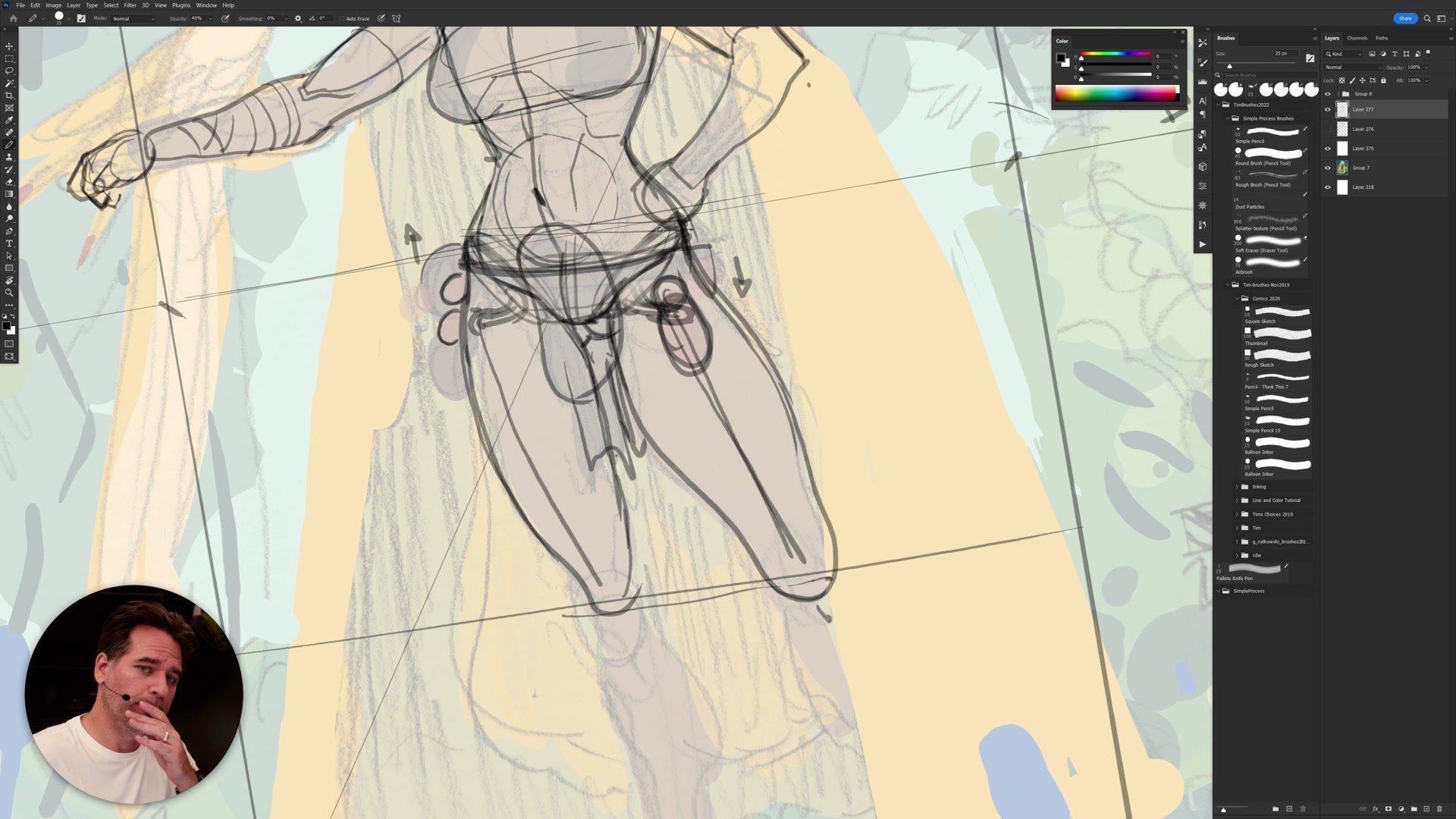Click the lock transparent pixels icon in Layers panel
Image resolution: width=1456 pixels, height=819 pixels.
coord(1341,80)
